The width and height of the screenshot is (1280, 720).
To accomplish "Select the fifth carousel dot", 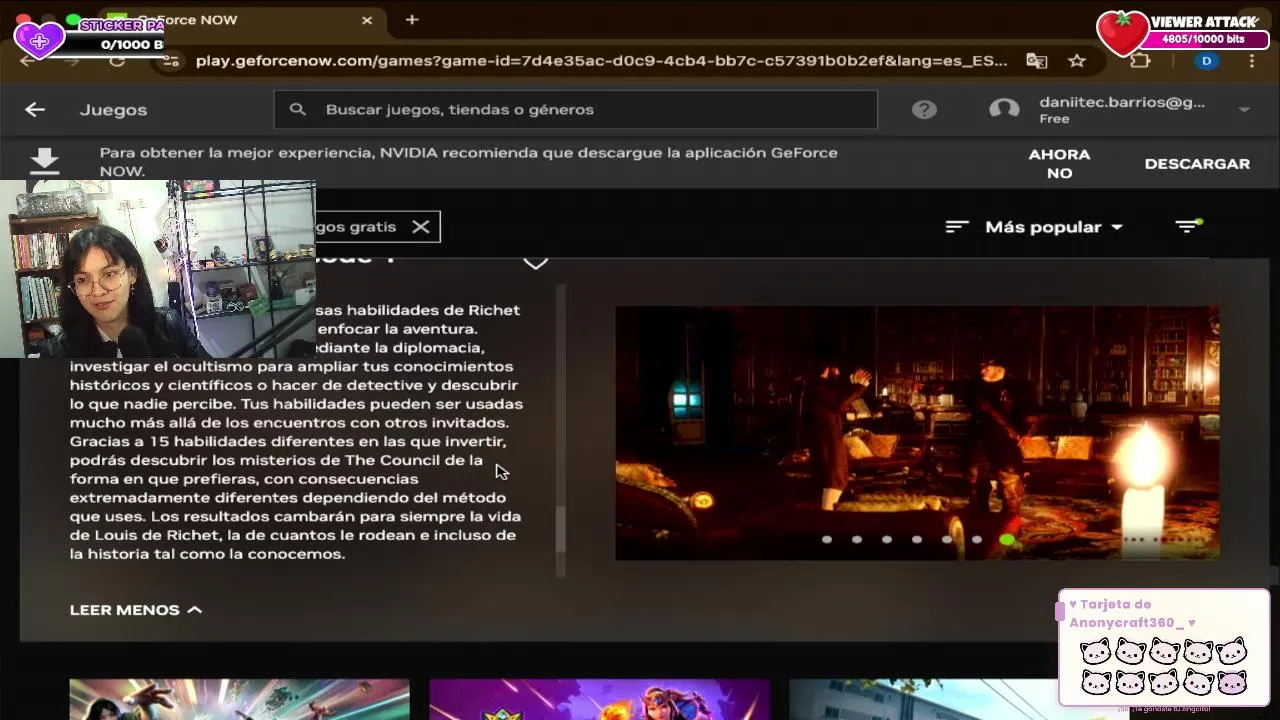I will (x=947, y=540).
